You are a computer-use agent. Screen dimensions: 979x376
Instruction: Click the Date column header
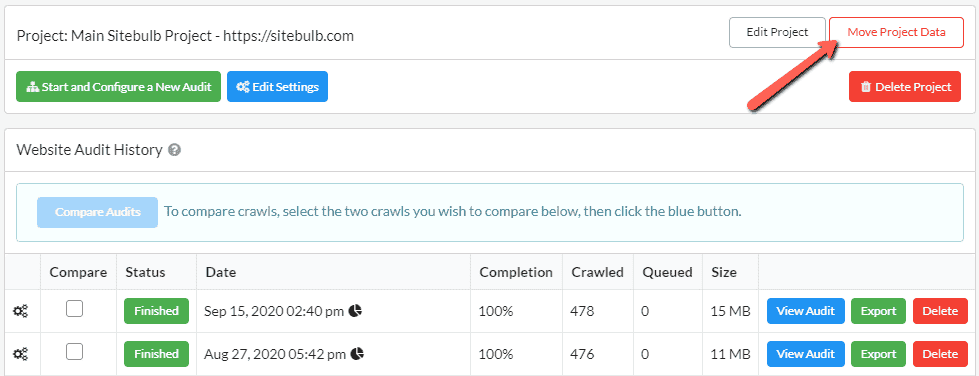point(221,272)
